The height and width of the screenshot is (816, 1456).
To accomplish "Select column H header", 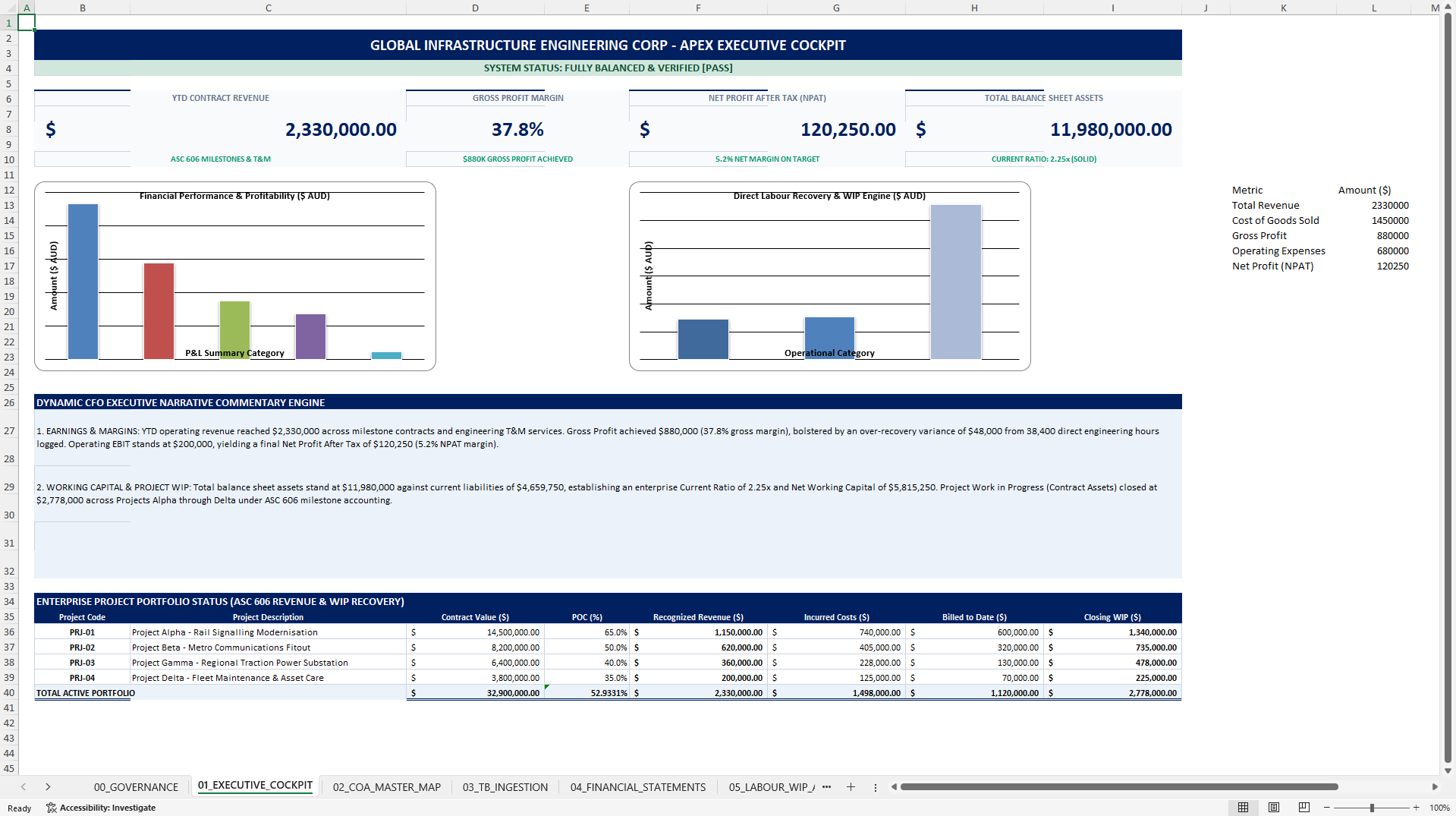I will (974, 8).
